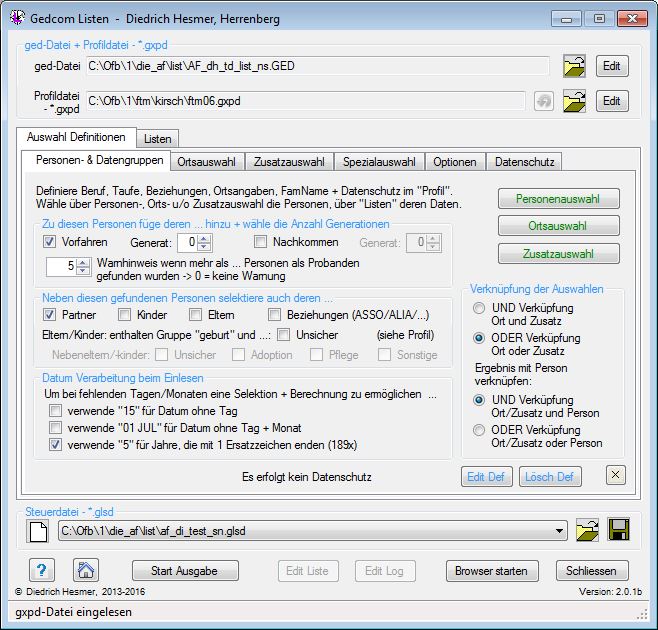Screen dimensions: 658x630
Task: Click the blank new Steuerdatei icon
Action: (38, 531)
